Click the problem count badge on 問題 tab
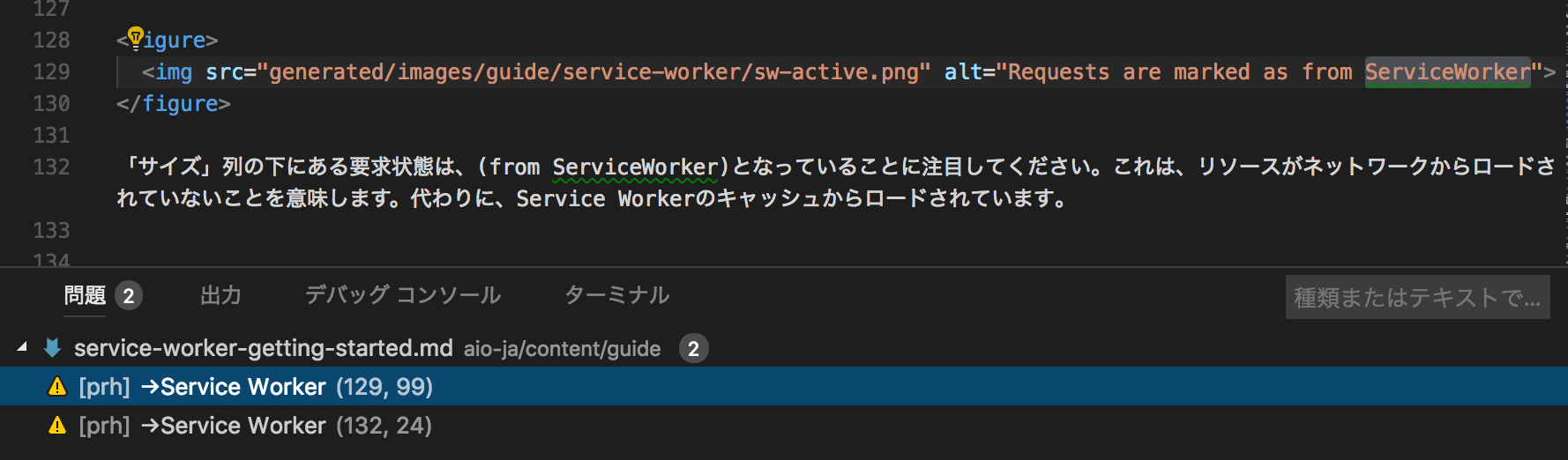This screenshot has height=460, width=1568. (x=129, y=295)
